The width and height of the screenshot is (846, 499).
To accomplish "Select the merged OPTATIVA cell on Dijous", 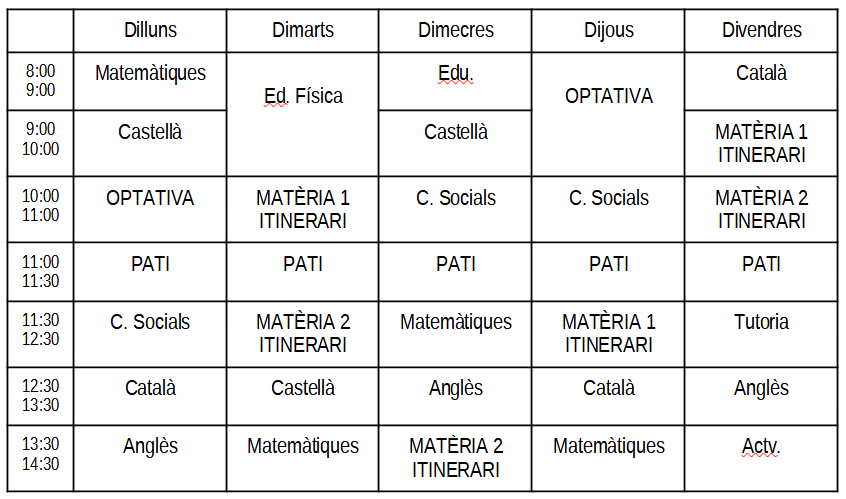I will 608,97.
